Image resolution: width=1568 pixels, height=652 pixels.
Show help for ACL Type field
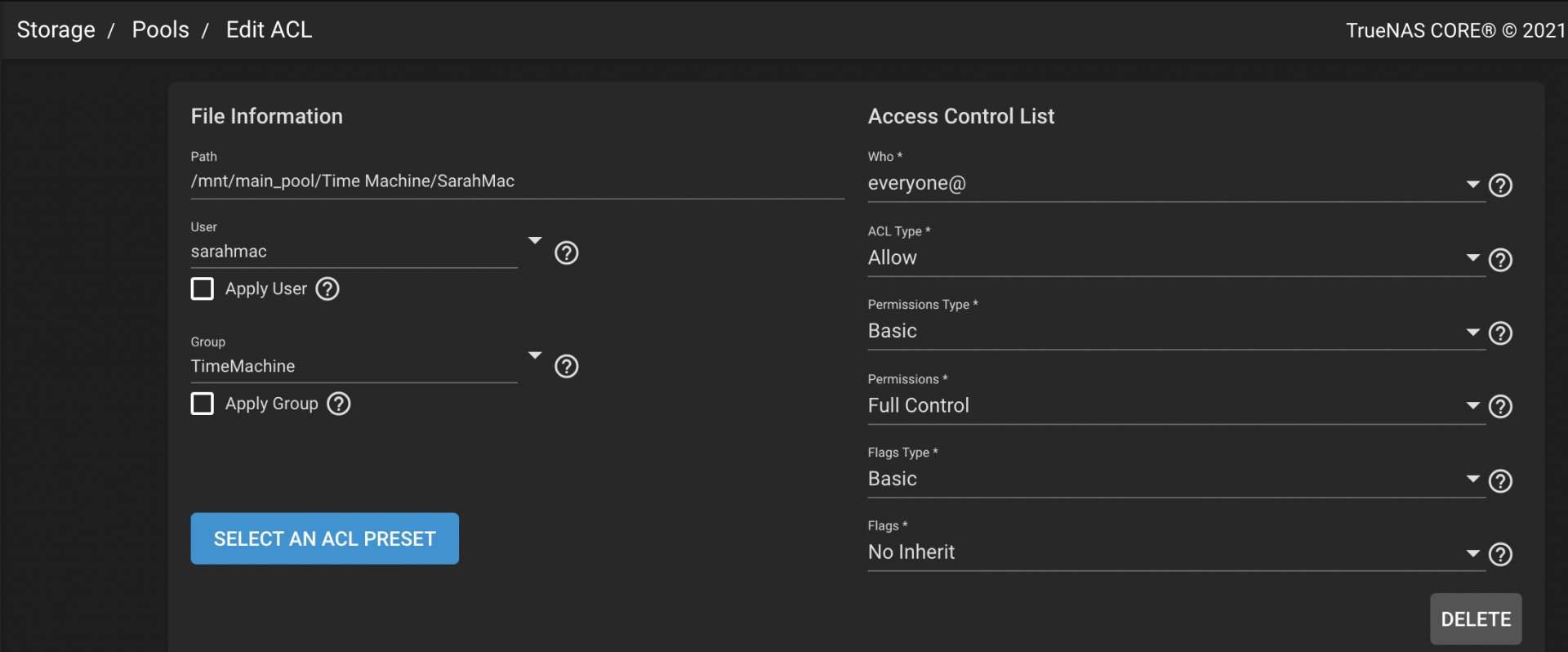pos(1500,260)
